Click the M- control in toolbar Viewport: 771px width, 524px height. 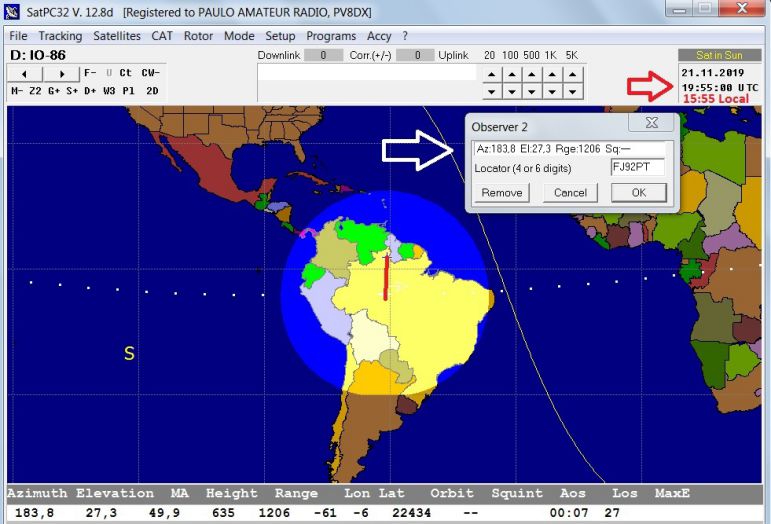(x=17, y=91)
